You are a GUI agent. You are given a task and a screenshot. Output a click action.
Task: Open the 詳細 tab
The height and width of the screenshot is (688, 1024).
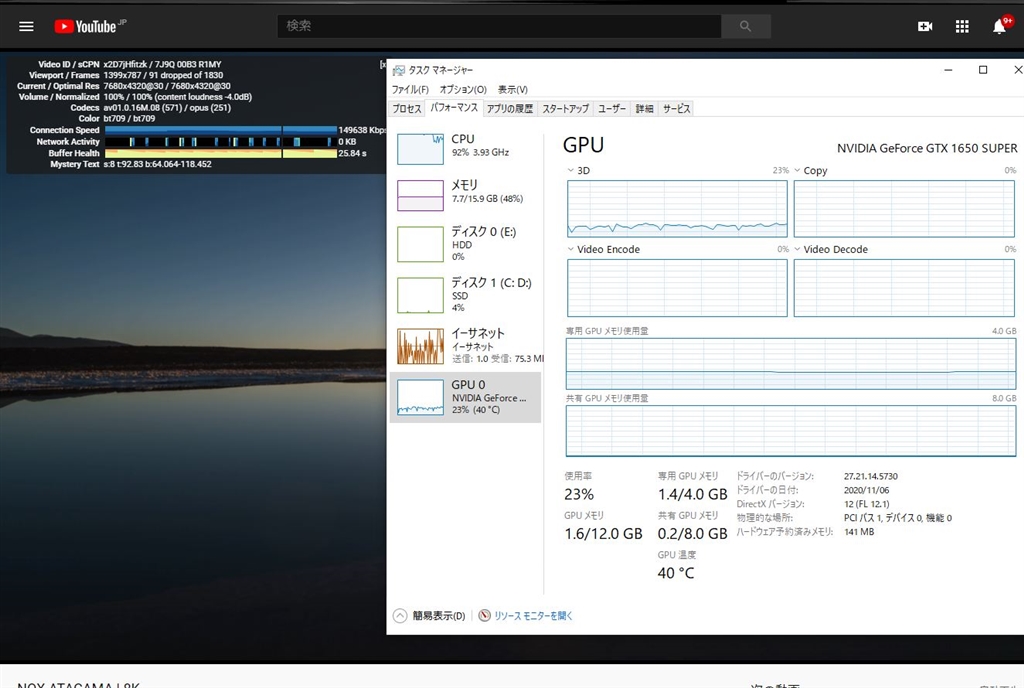tap(645, 108)
